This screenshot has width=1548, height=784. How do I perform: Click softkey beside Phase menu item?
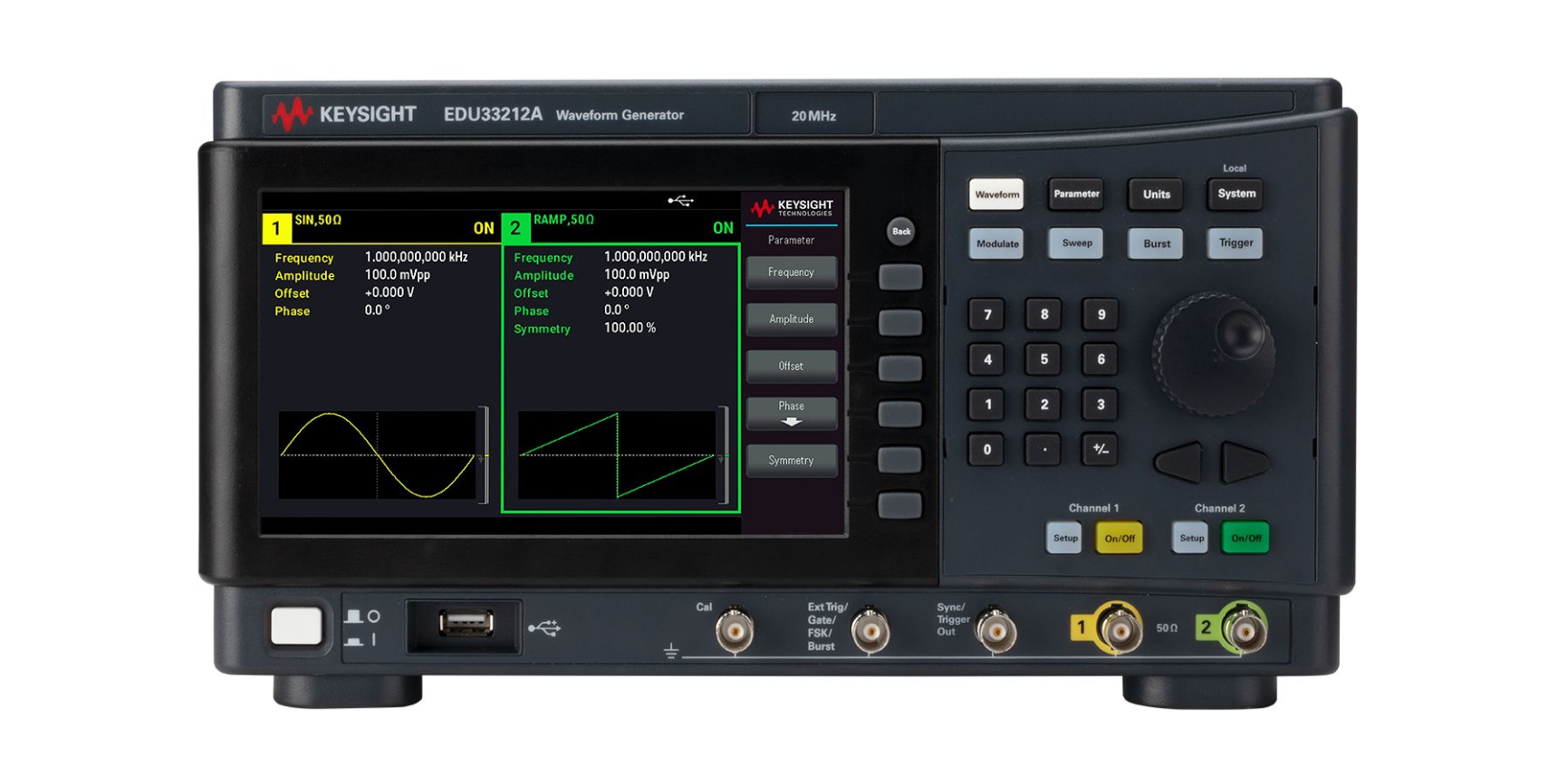click(900, 414)
